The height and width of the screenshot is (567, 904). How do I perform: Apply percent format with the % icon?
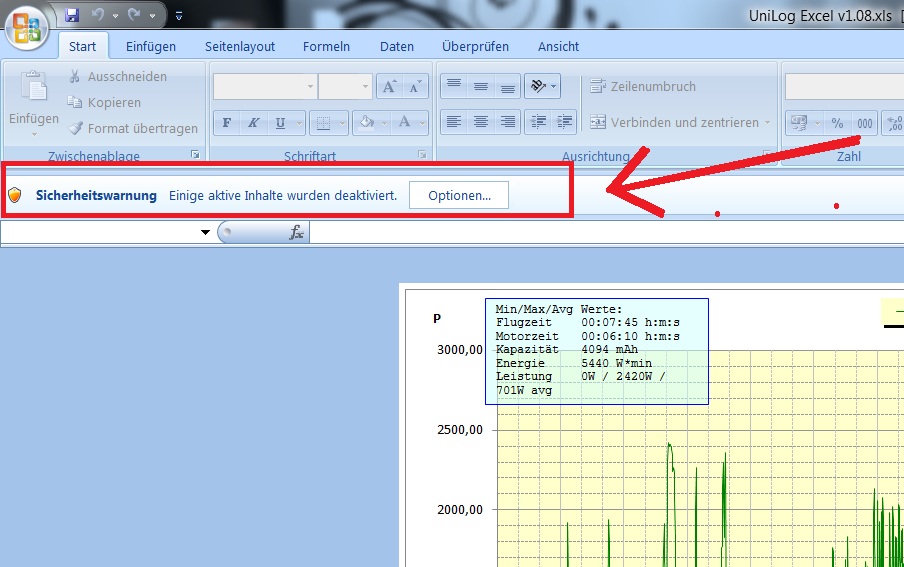pyautogui.click(x=837, y=123)
